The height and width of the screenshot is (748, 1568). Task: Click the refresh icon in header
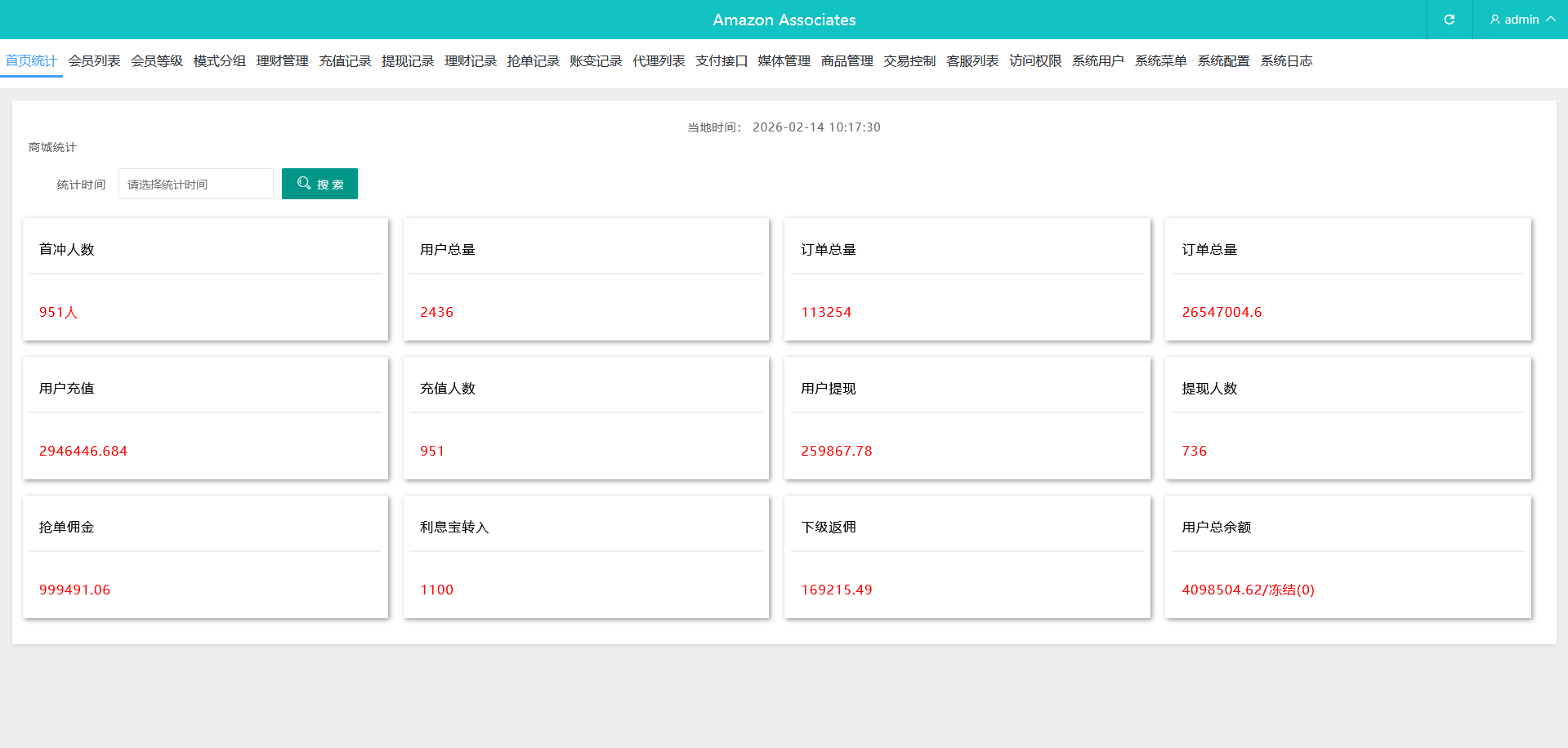click(1449, 20)
